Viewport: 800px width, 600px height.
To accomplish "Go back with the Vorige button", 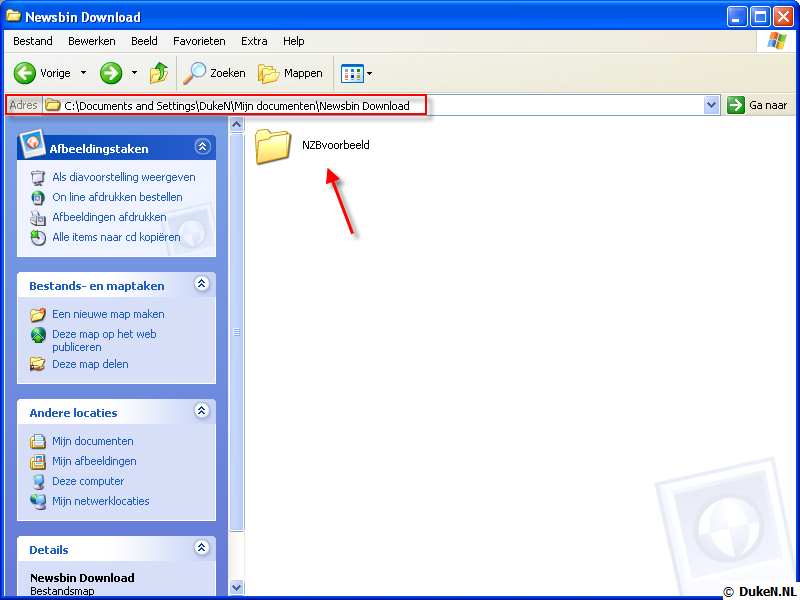I will click(x=42, y=73).
